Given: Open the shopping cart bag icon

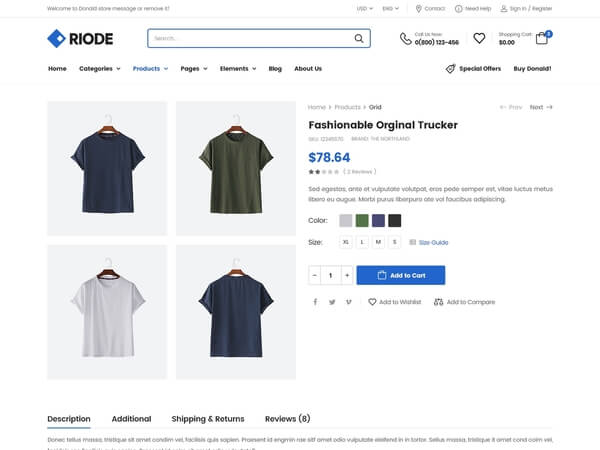Looking at the screenshot, I should click(541, 38).
